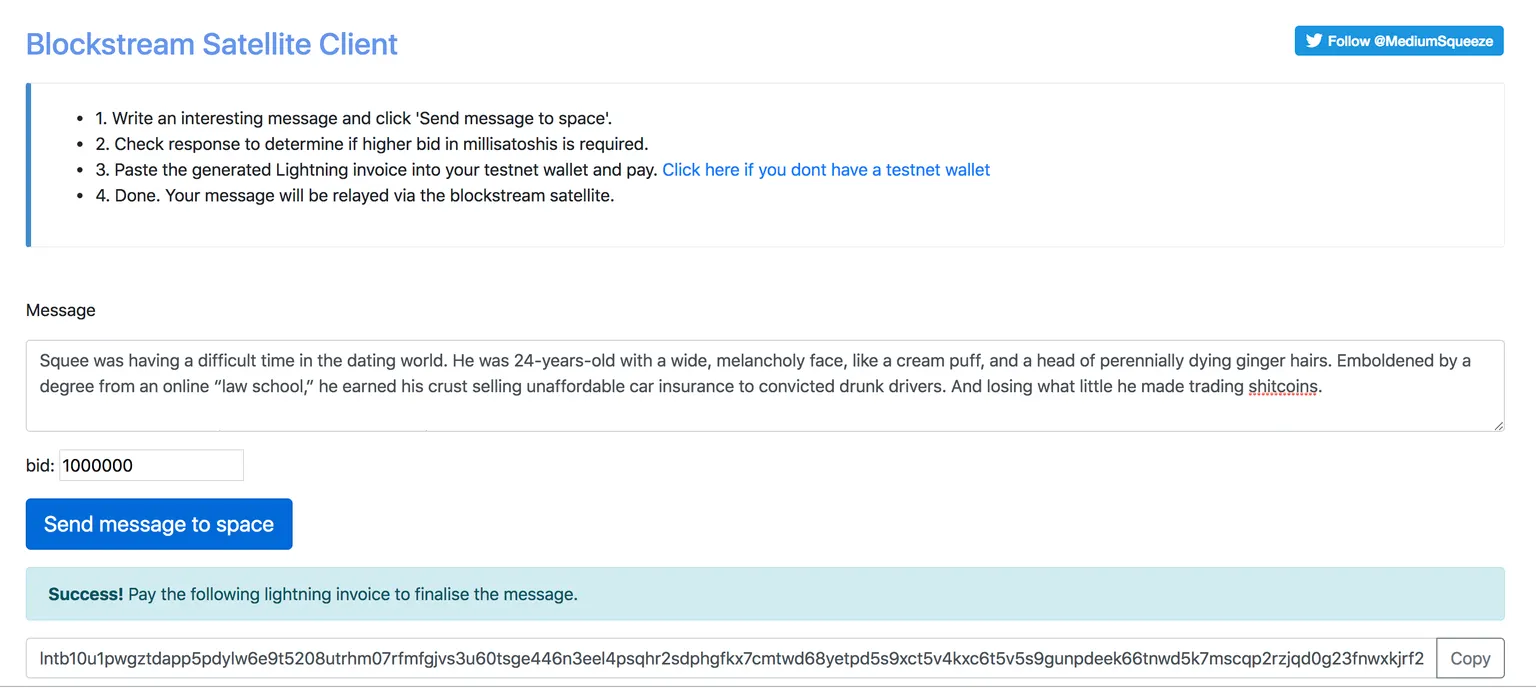Screen dimensions: 1536x688
Task: Copy the lightning invoice
Action: click(x=1470, y=658)
